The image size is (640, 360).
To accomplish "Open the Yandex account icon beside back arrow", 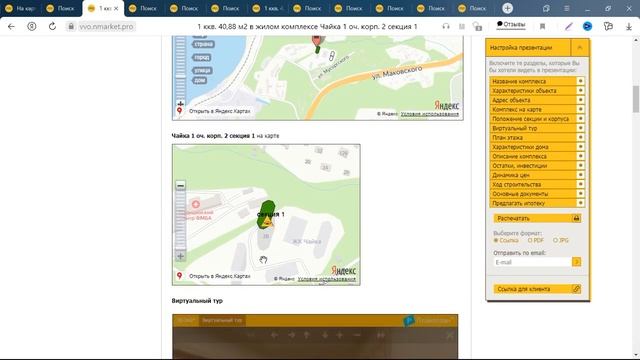I will pyautogui.click(x=31, y=27).
